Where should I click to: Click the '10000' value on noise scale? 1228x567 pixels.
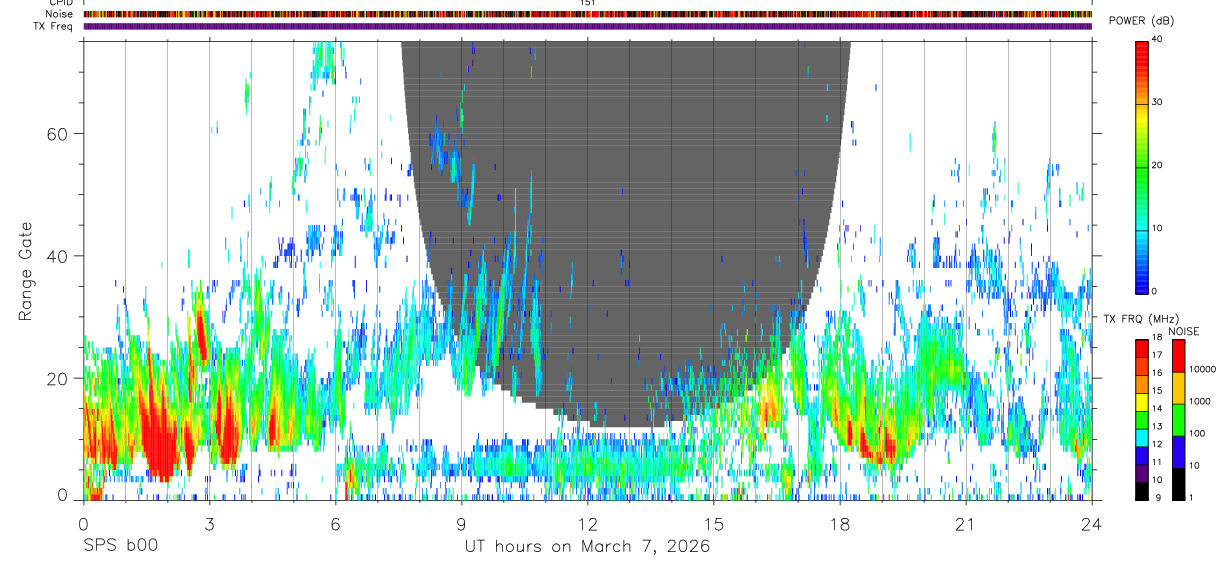click(x=1203, y=369)
